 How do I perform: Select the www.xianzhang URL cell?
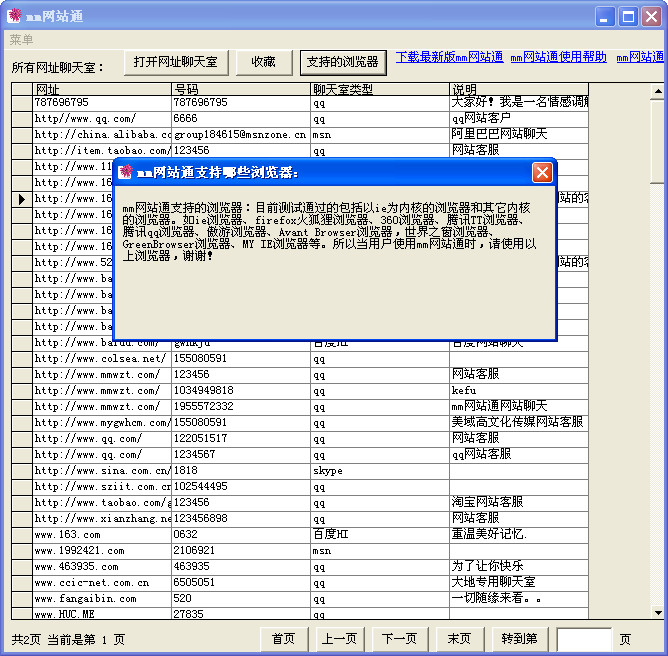(102, 519)
